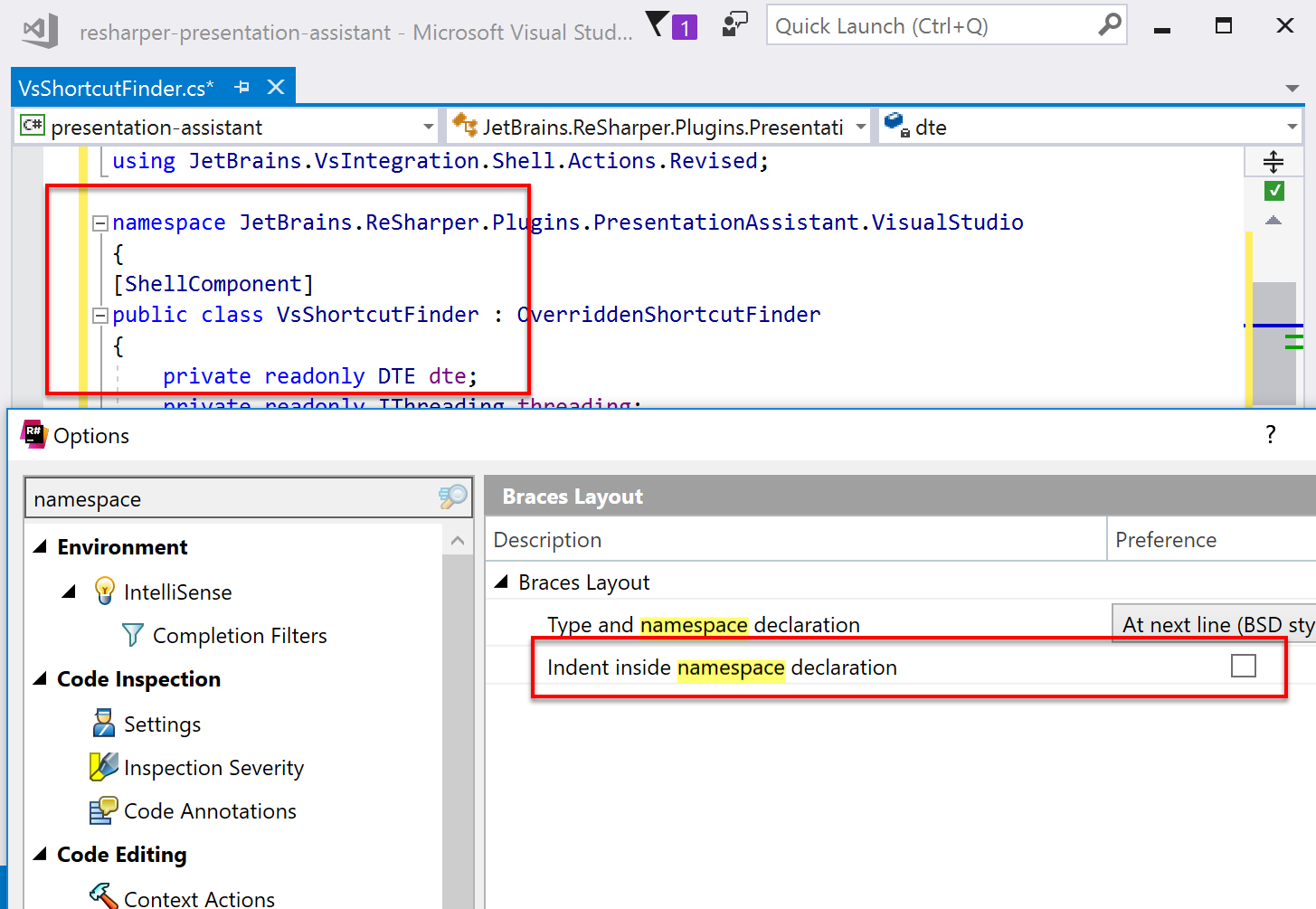
Task: Select the IntelliSense options page
Action: [177, 592]
